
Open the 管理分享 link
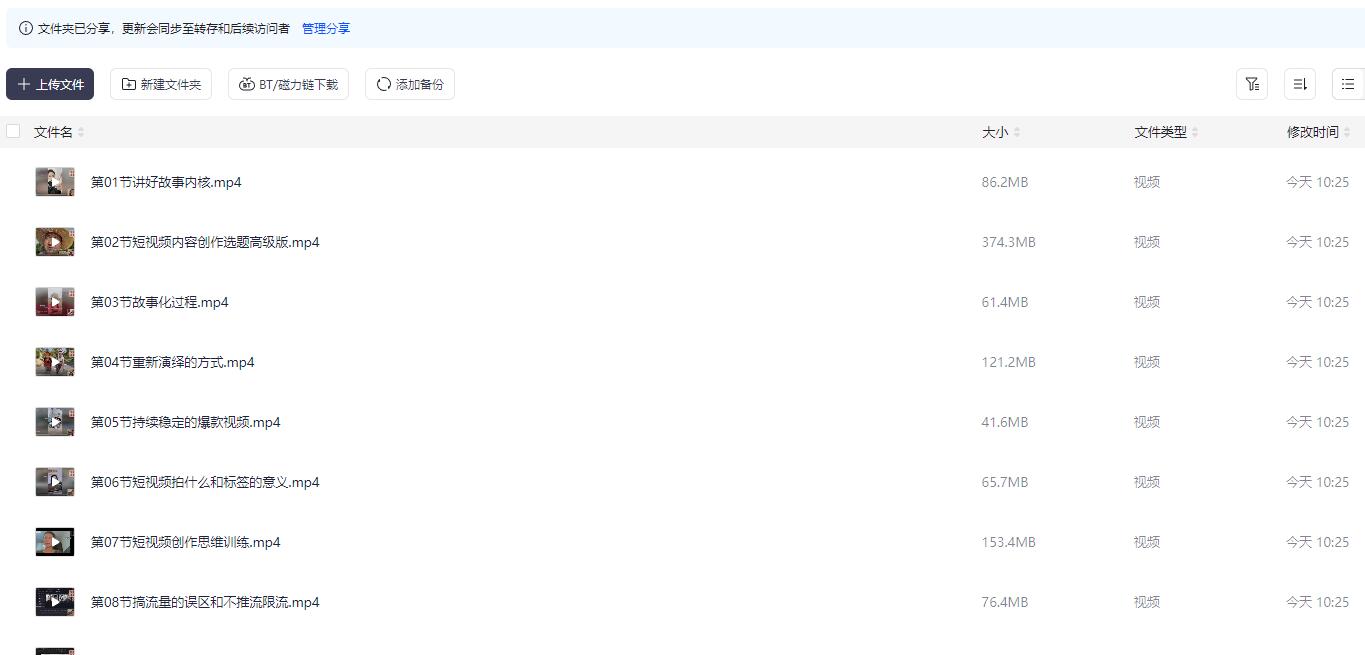(326, 29)
